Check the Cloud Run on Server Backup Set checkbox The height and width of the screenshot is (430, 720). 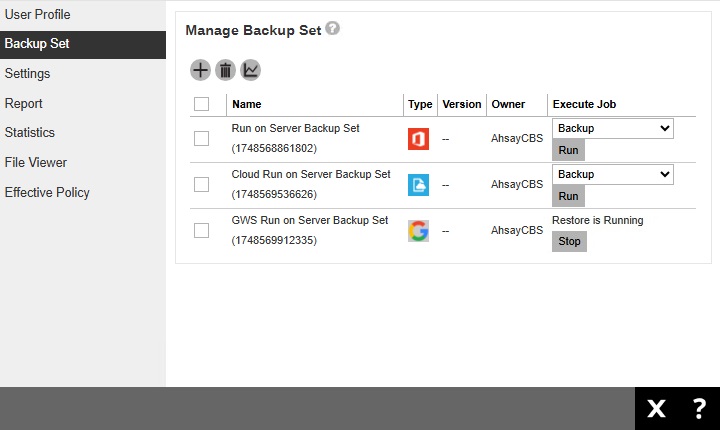click(201, 185)
